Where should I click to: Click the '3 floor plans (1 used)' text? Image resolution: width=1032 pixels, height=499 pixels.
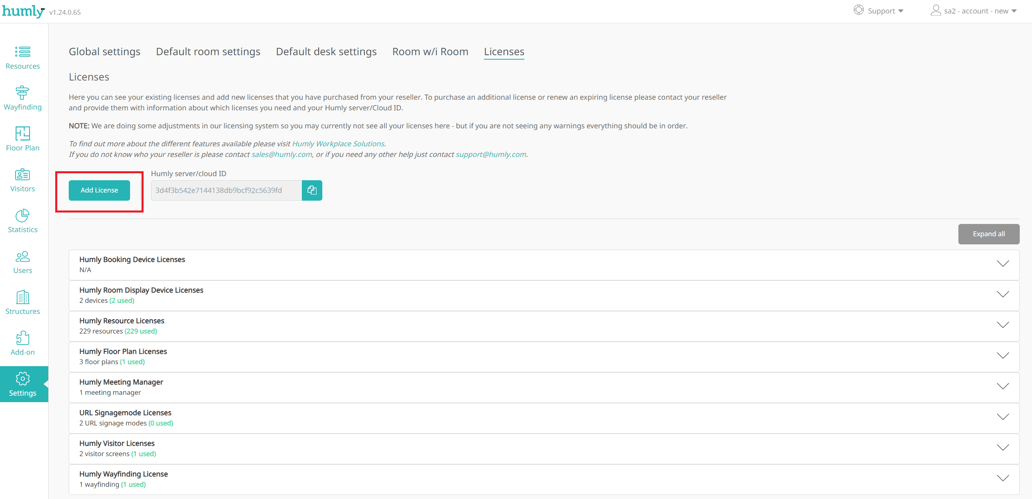pyautogui.click(x=112, y=362)
